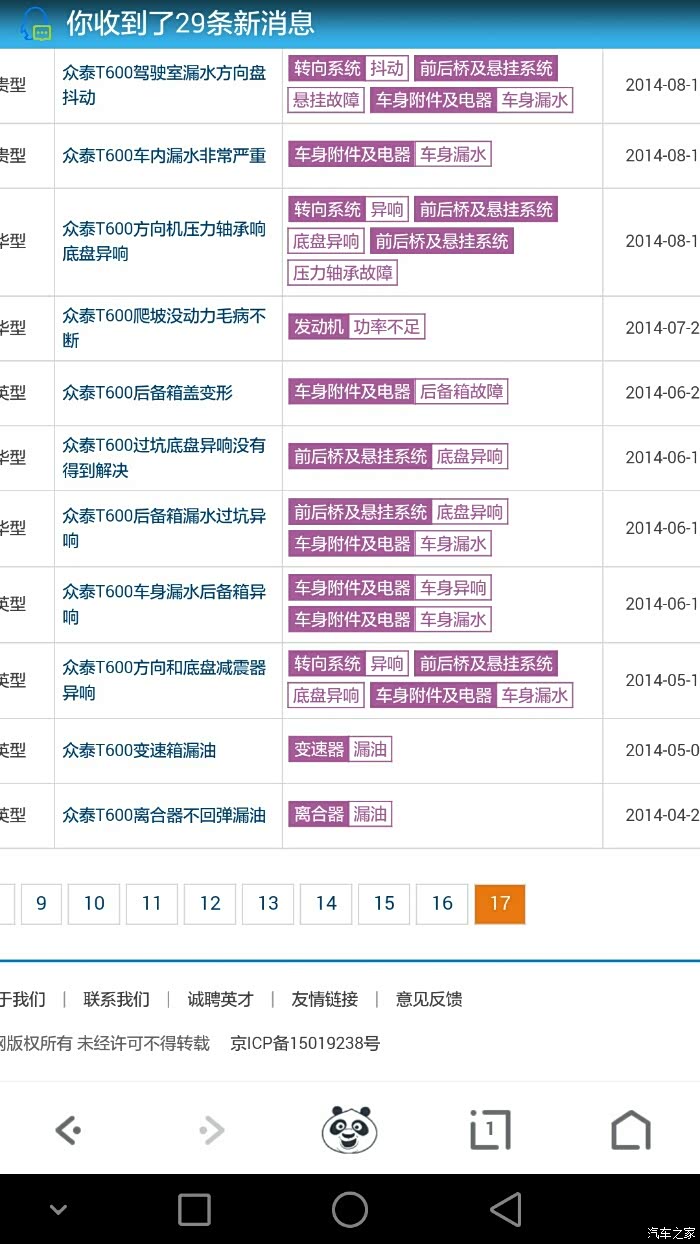Viewport: 700px width, 1244px height.
Task: Go to page 10
Action: click(94, 904)
